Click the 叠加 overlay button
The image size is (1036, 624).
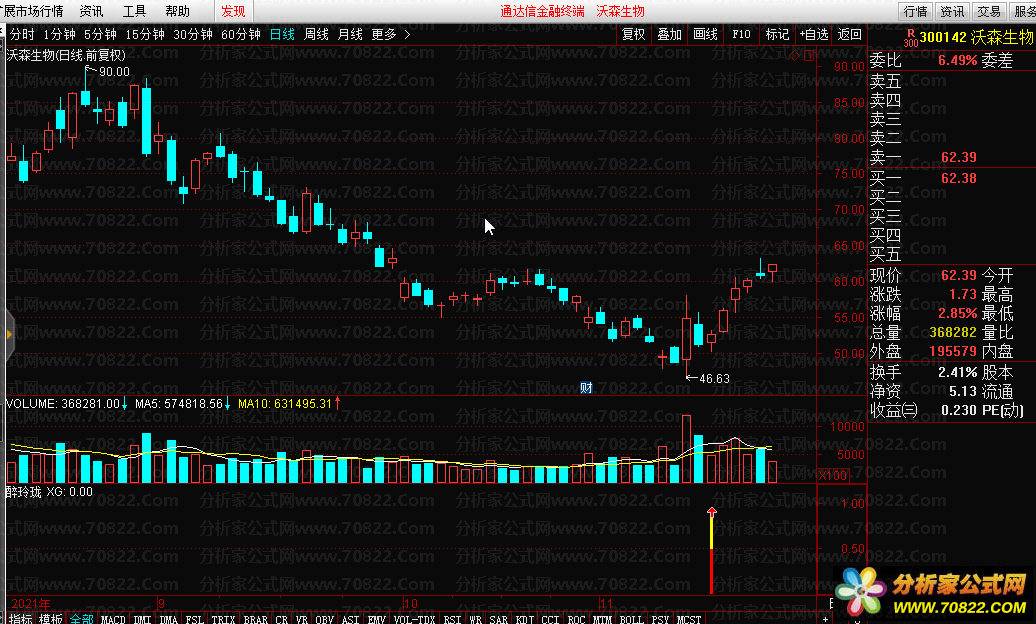[669, 34]
